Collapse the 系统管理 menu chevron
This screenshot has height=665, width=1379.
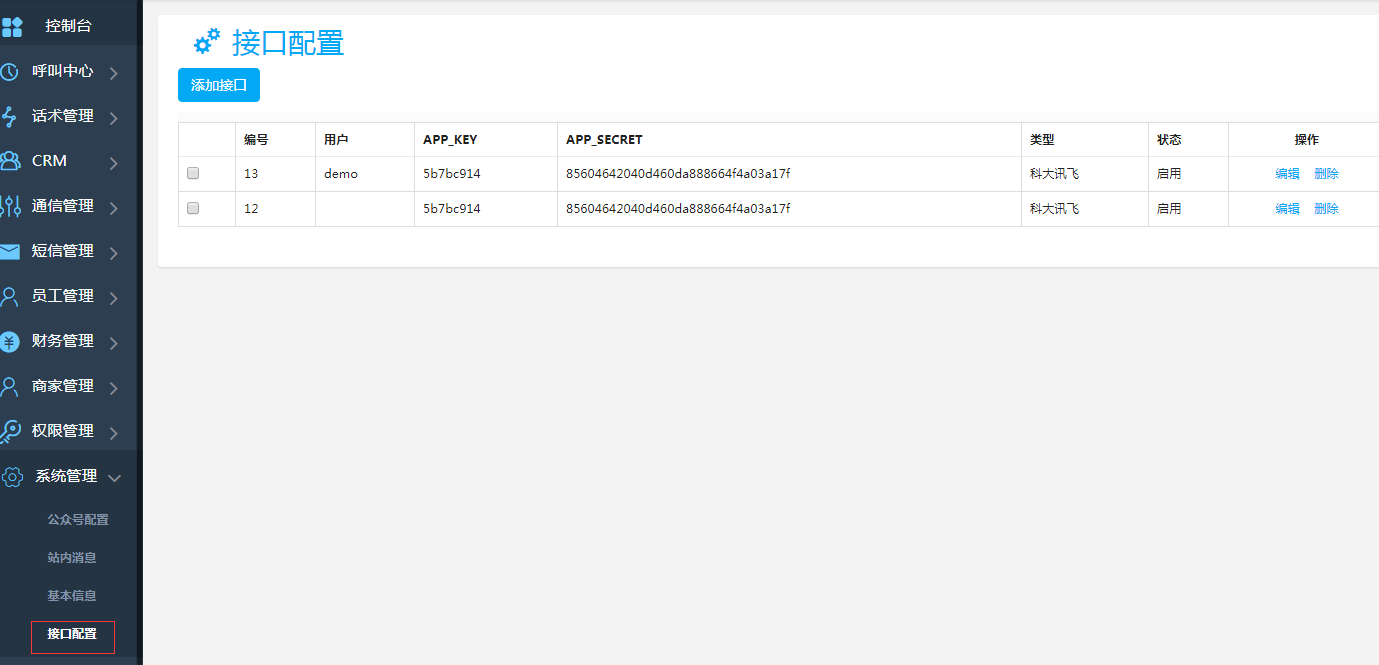(114, 478)
